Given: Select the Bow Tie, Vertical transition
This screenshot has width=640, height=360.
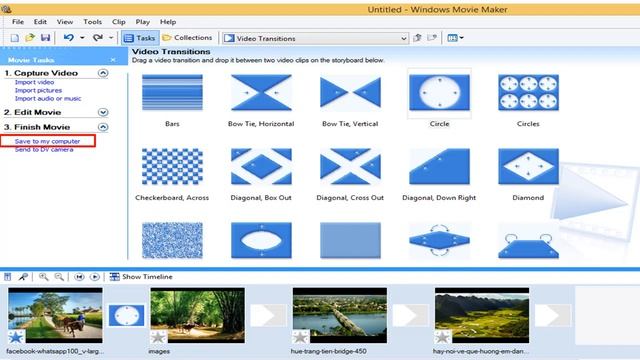Looking at the screenshot, I should [350, 93].
